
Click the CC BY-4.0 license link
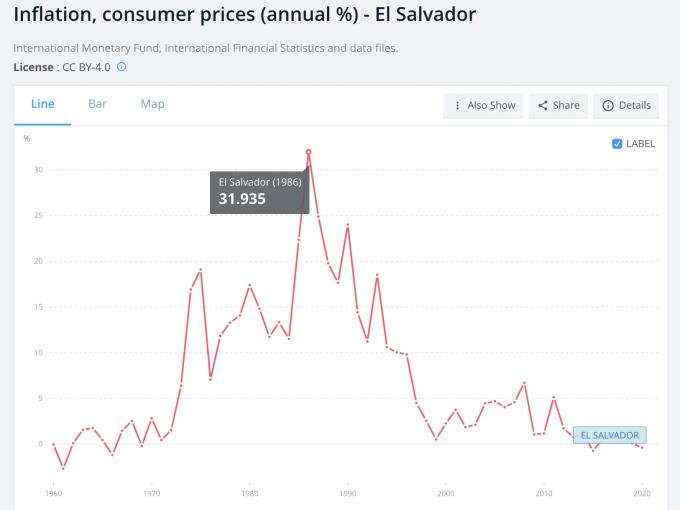88,67
